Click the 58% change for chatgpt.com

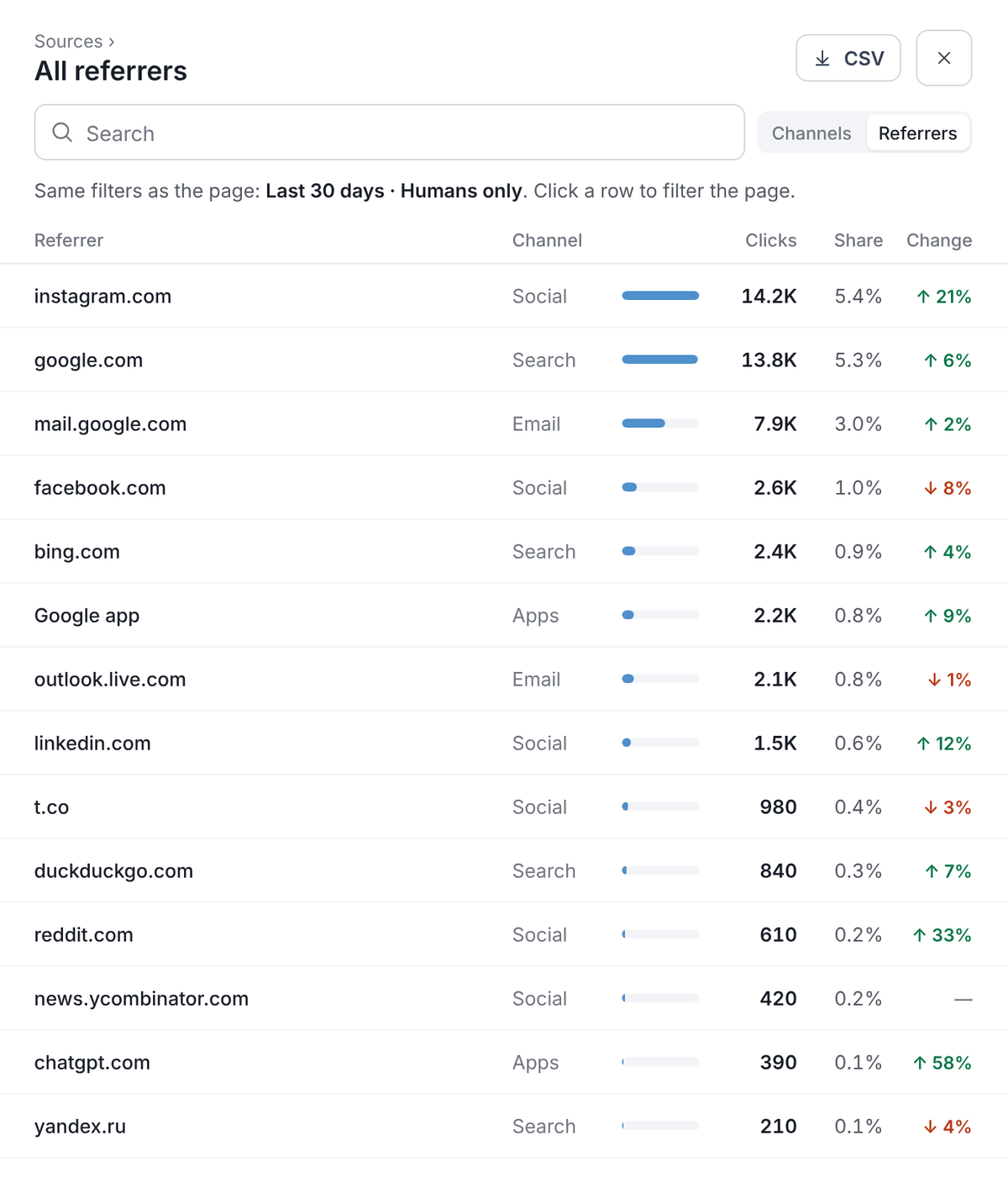click(942, 1063)
